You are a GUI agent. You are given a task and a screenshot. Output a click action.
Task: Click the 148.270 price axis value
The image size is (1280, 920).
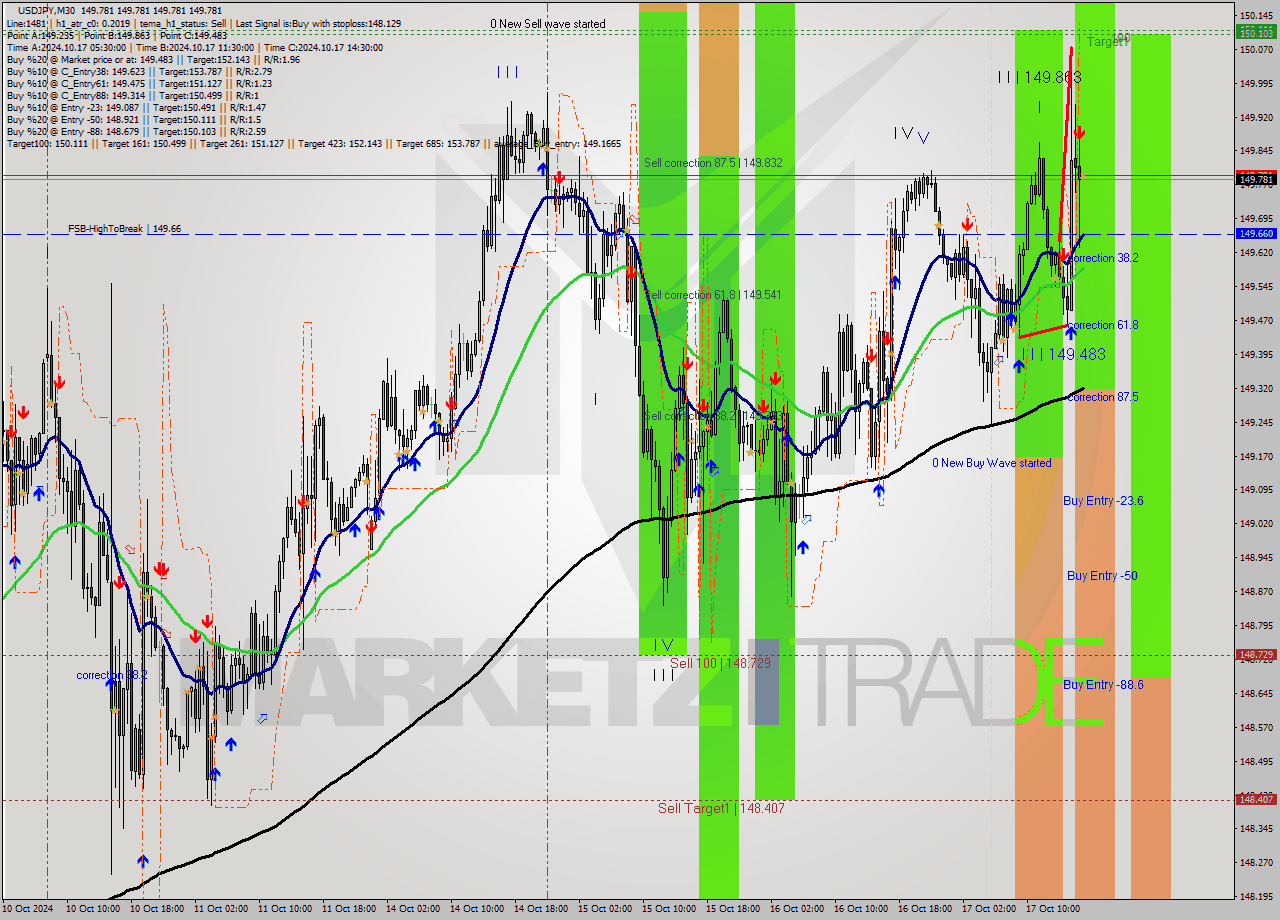tap(1257, 863)
